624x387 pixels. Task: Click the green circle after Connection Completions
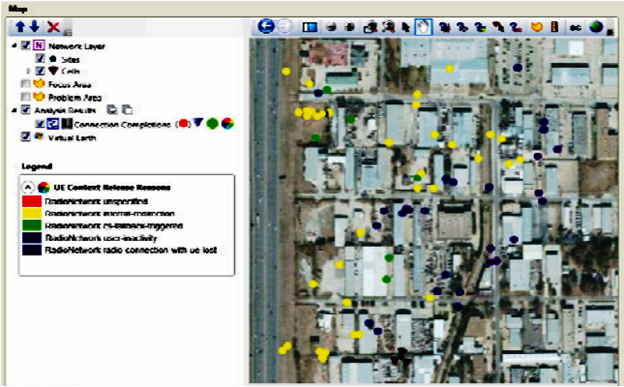213,123
